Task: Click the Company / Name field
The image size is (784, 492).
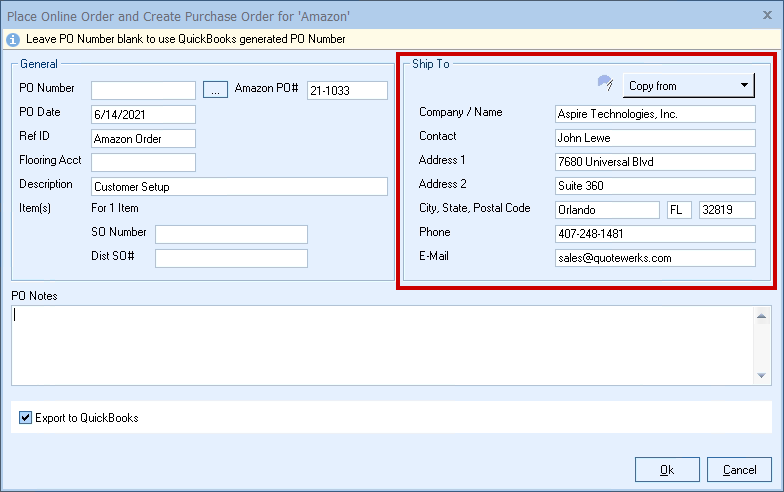Action: (x=655, y=114)
